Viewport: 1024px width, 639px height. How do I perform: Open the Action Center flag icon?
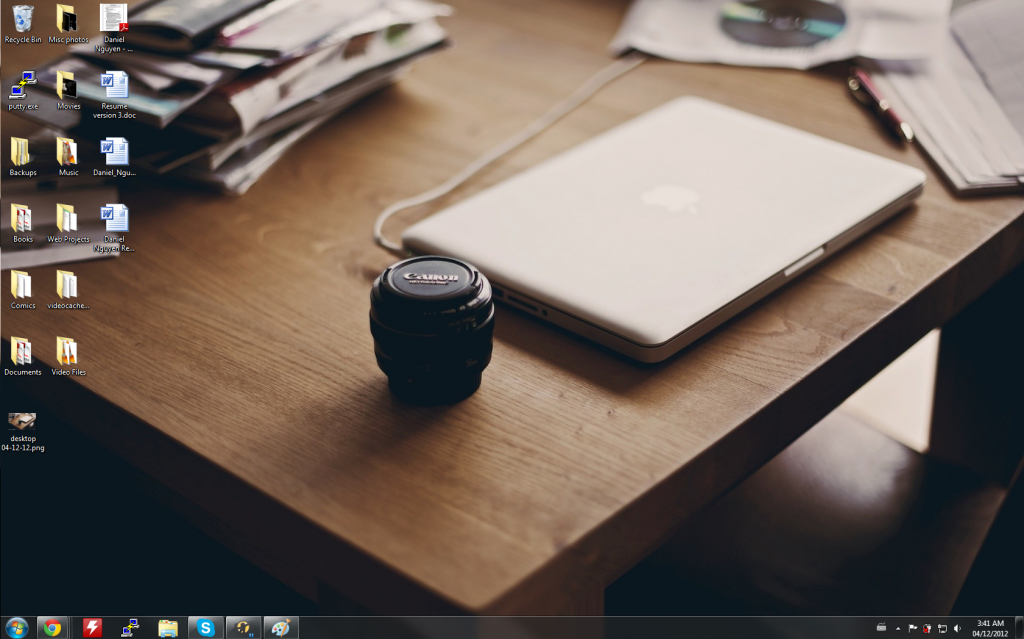pyautogui.click(x=912, y=629)
